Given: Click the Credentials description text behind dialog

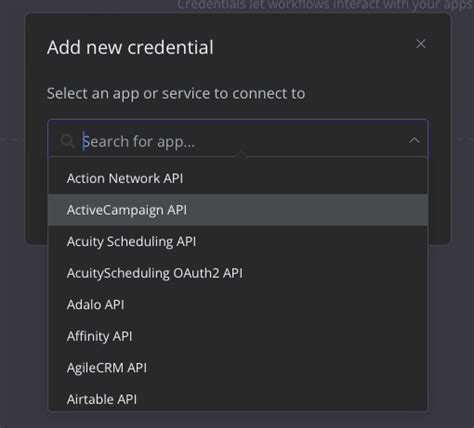Looking at the screenshot, I should [x=325, y=5].
